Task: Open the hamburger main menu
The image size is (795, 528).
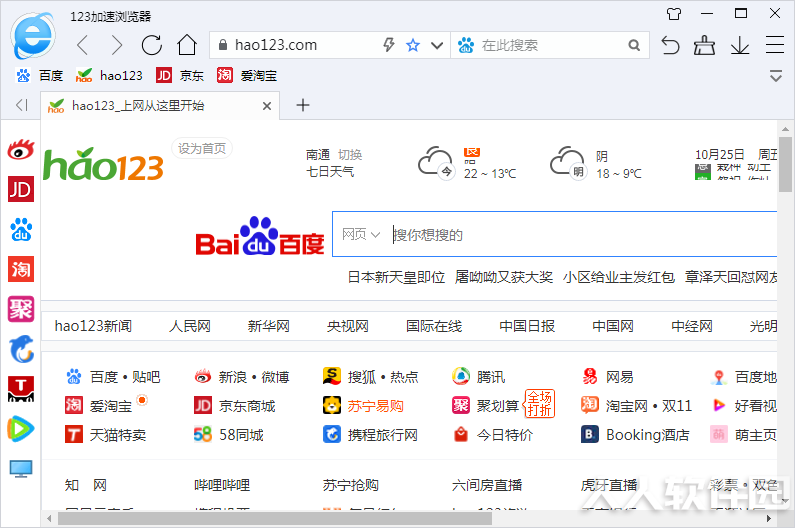Action: tap(775, 45)
